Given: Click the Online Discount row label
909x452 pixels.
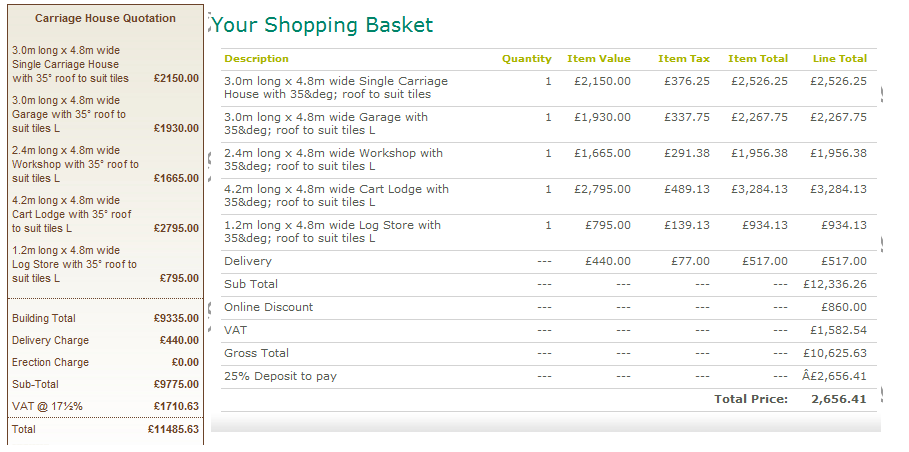Looking at the screenshot, I should click(x=268, y=307).
